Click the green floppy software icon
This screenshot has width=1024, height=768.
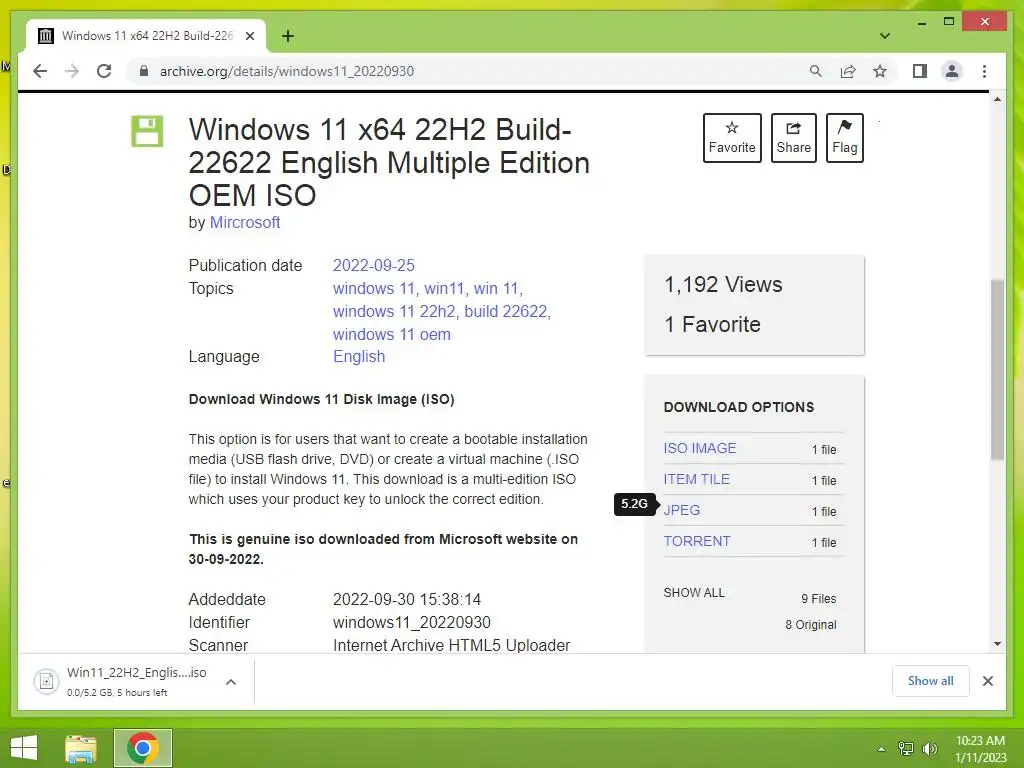(x=147, y=131)
